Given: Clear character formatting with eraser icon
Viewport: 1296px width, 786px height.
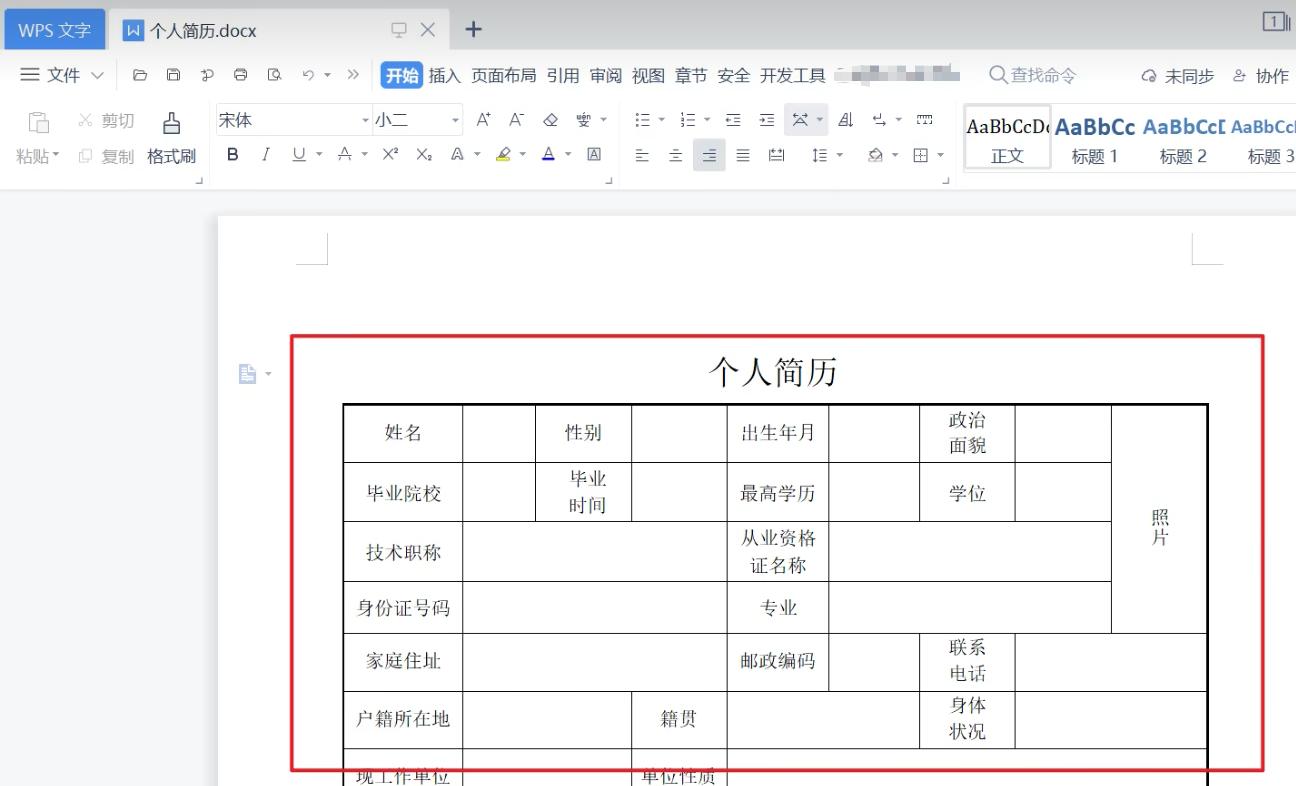Looking at the screenshot, I should (549, 119).
